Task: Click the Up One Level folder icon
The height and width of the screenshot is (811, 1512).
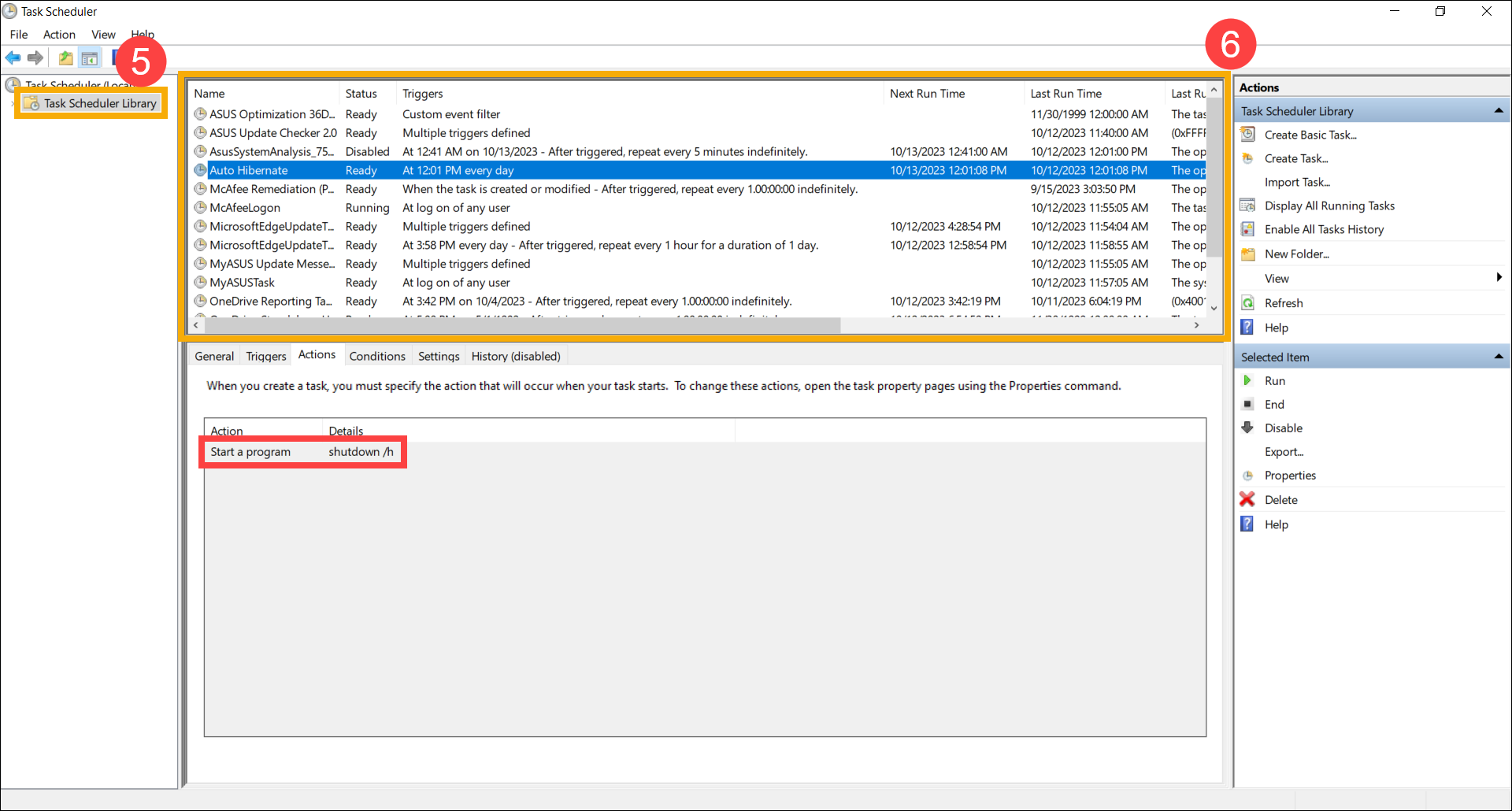Action: pyautogui.click(x=66, y=57)
